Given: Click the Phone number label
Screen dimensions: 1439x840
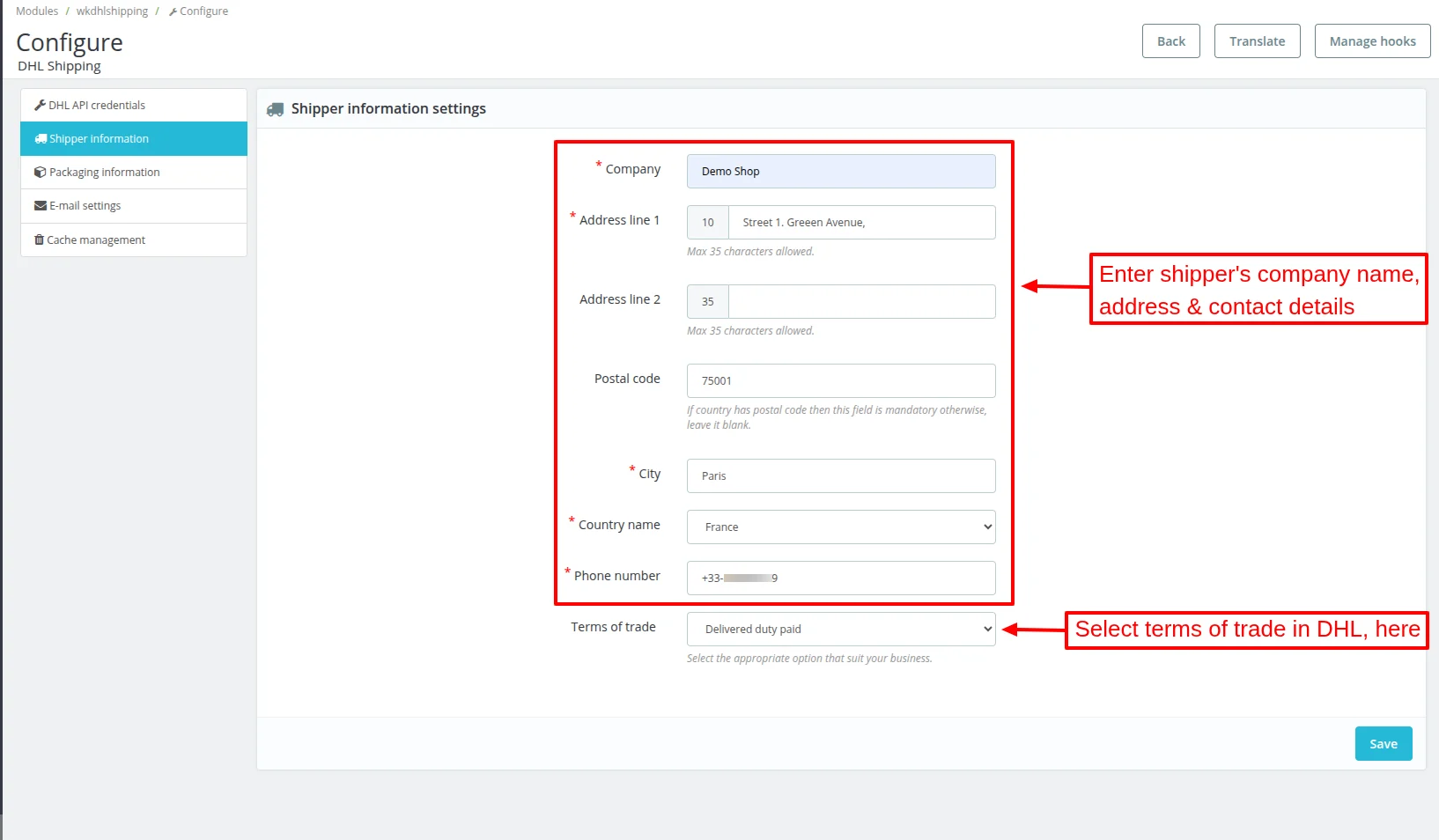Looking at the screenshot, I should (x=617, y=576).
